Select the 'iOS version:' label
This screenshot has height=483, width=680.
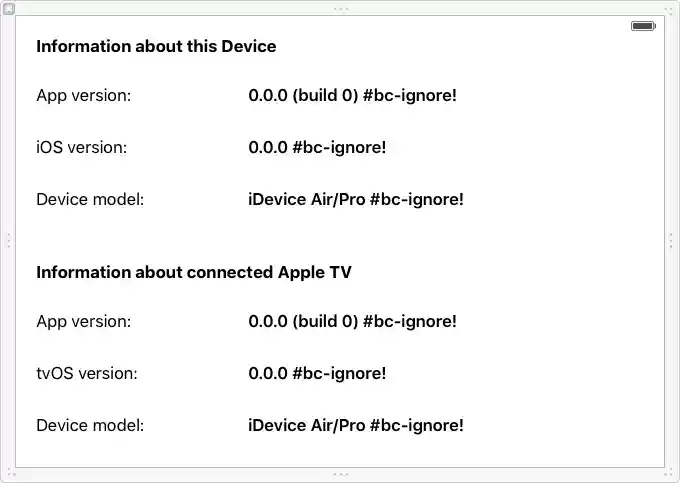82,148
